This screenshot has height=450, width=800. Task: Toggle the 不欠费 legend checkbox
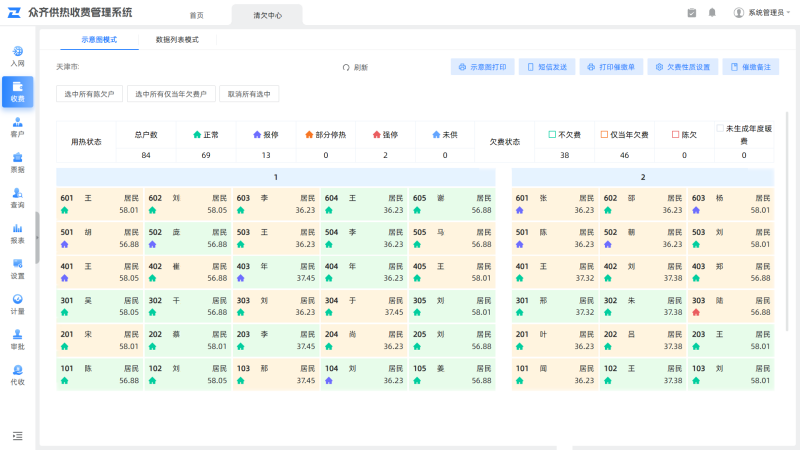click(552, 135)
